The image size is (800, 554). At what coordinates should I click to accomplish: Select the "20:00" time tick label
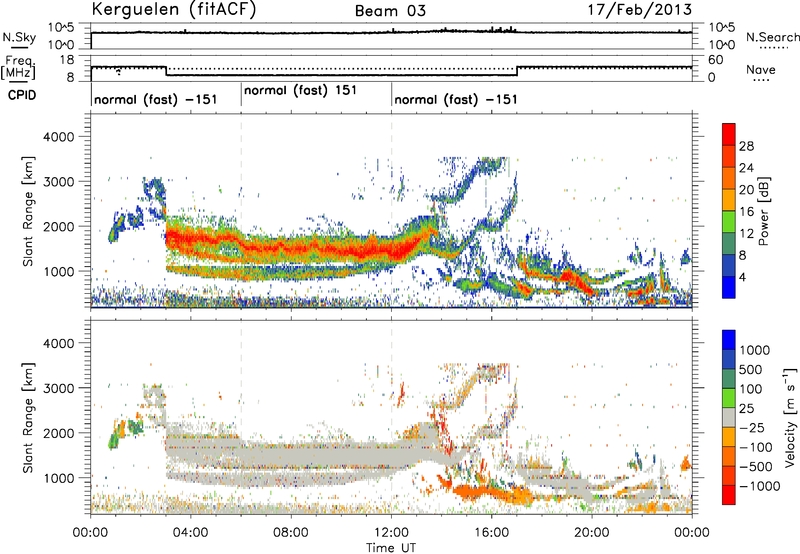point(592,533)
